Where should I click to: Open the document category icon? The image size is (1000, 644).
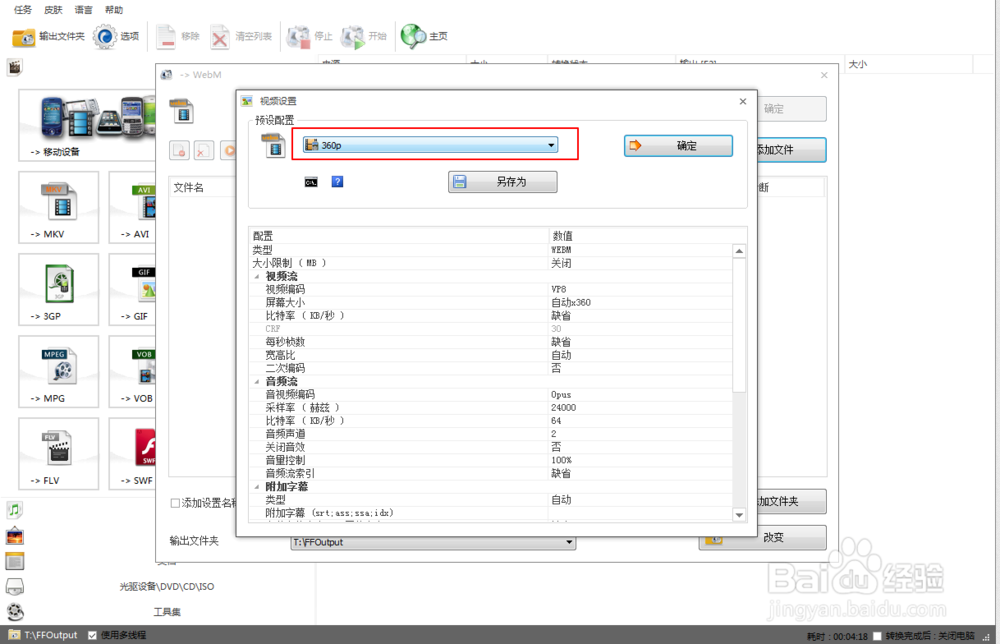(x=15, y=561)
